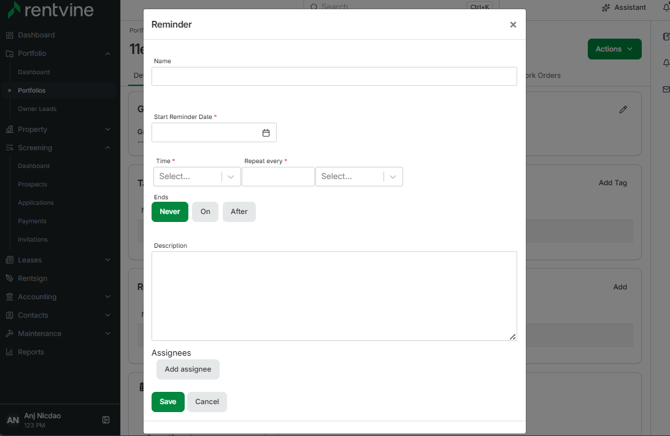Open Applications under Screening
The height and width of the screenshot is (436, 670).
coord(35,203)
